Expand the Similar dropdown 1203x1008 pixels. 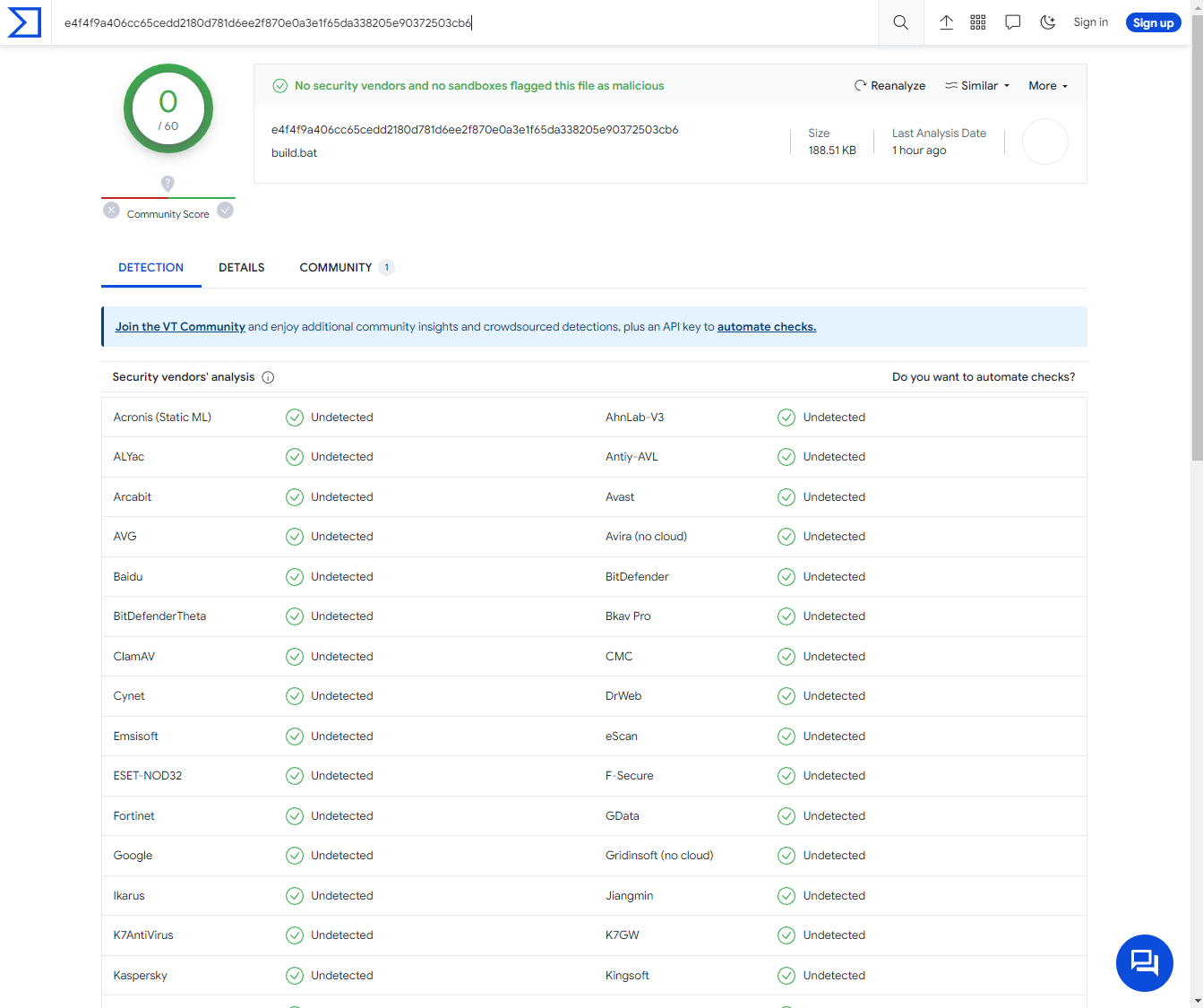tap(976, 85)
